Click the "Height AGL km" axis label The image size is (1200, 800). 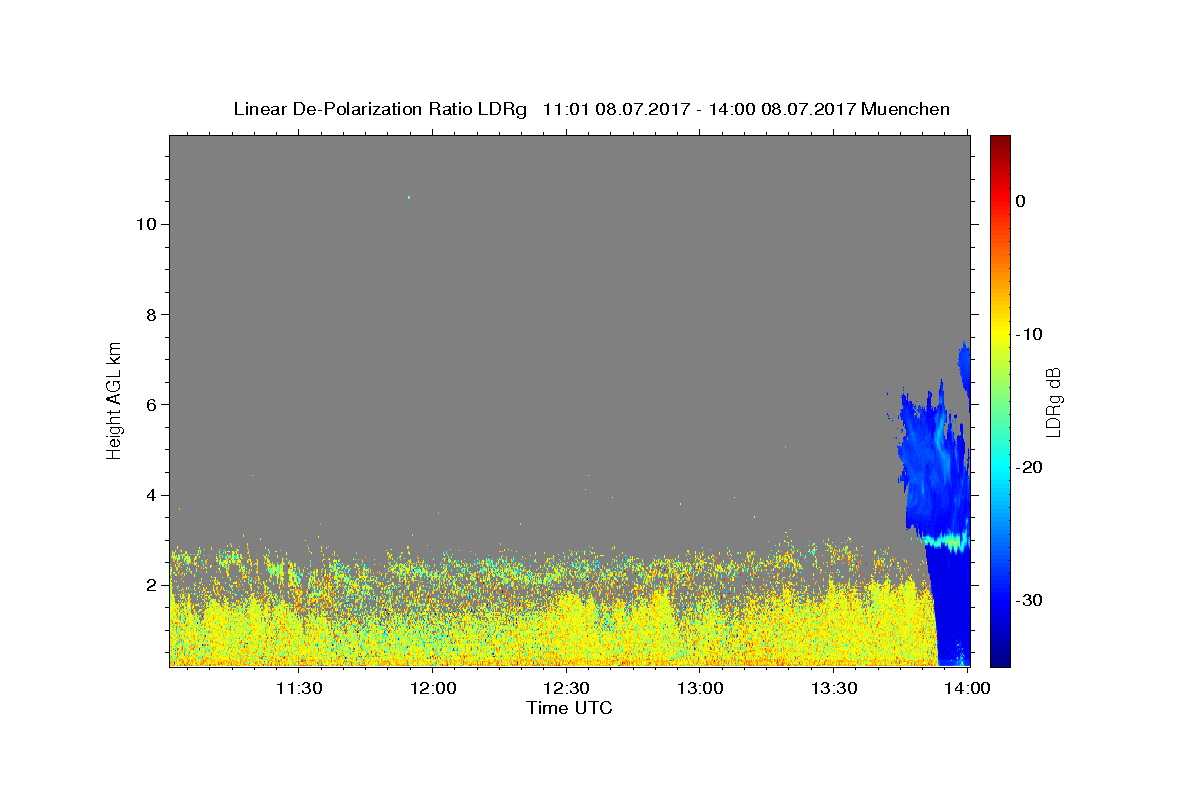(114, 399)
